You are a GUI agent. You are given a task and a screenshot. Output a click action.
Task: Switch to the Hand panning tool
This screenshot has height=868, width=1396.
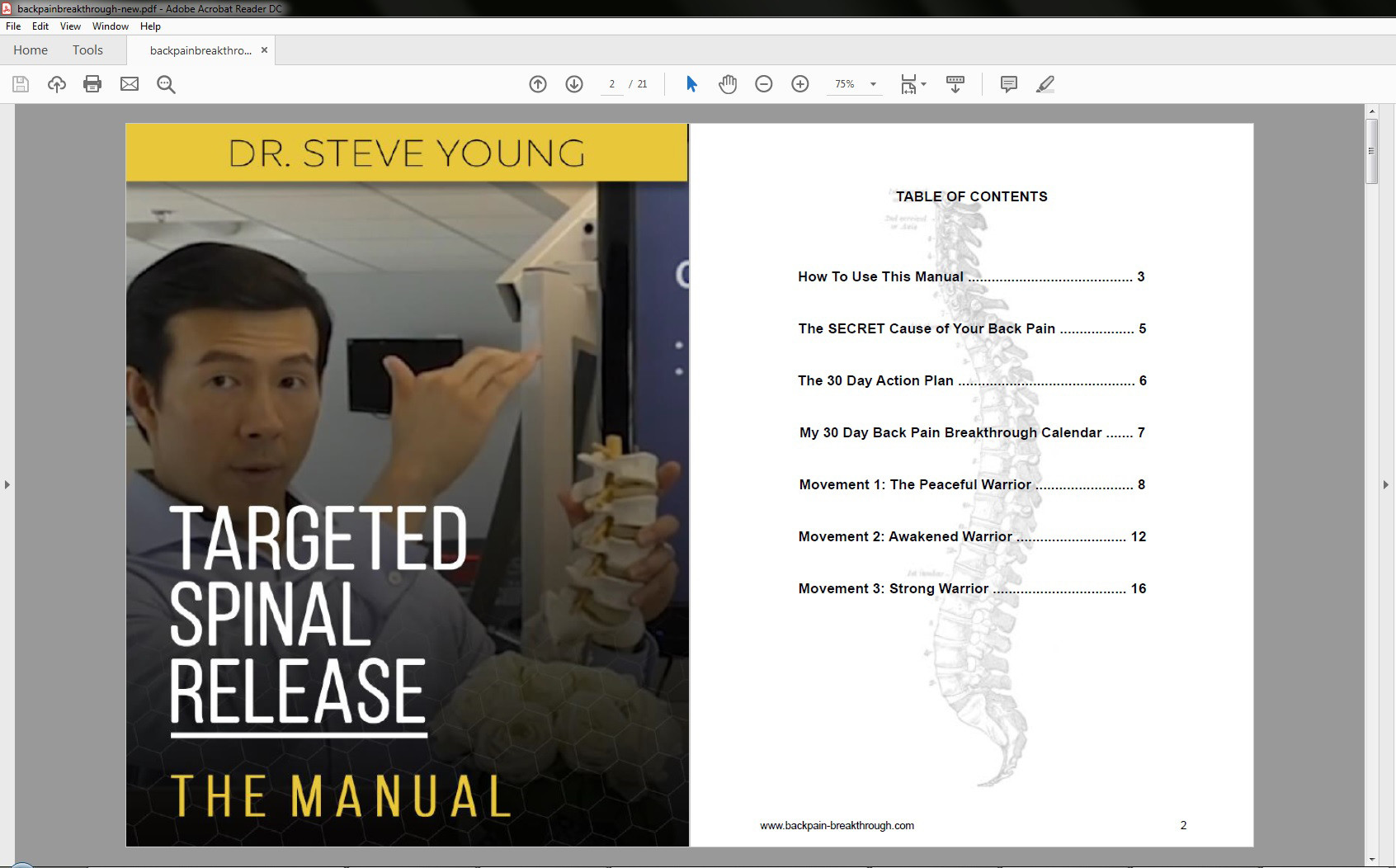pyautogui.click(x=729, y=83)
